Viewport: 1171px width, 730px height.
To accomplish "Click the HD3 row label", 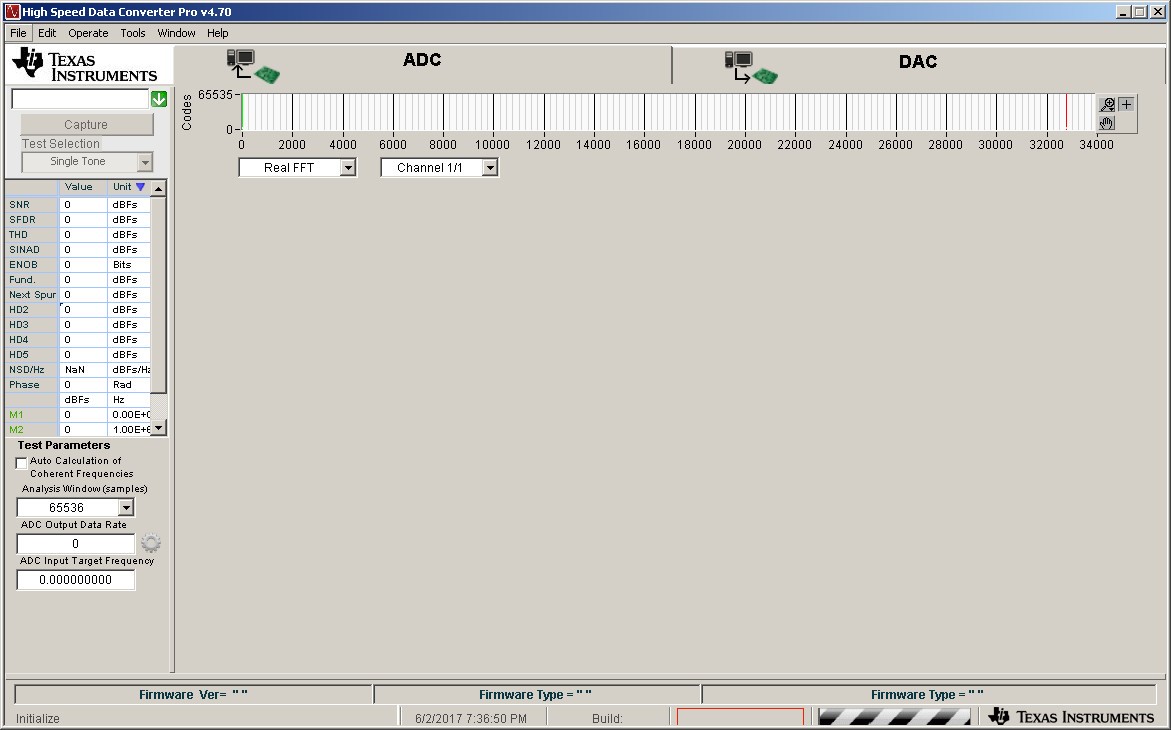I will pos(32,324).
